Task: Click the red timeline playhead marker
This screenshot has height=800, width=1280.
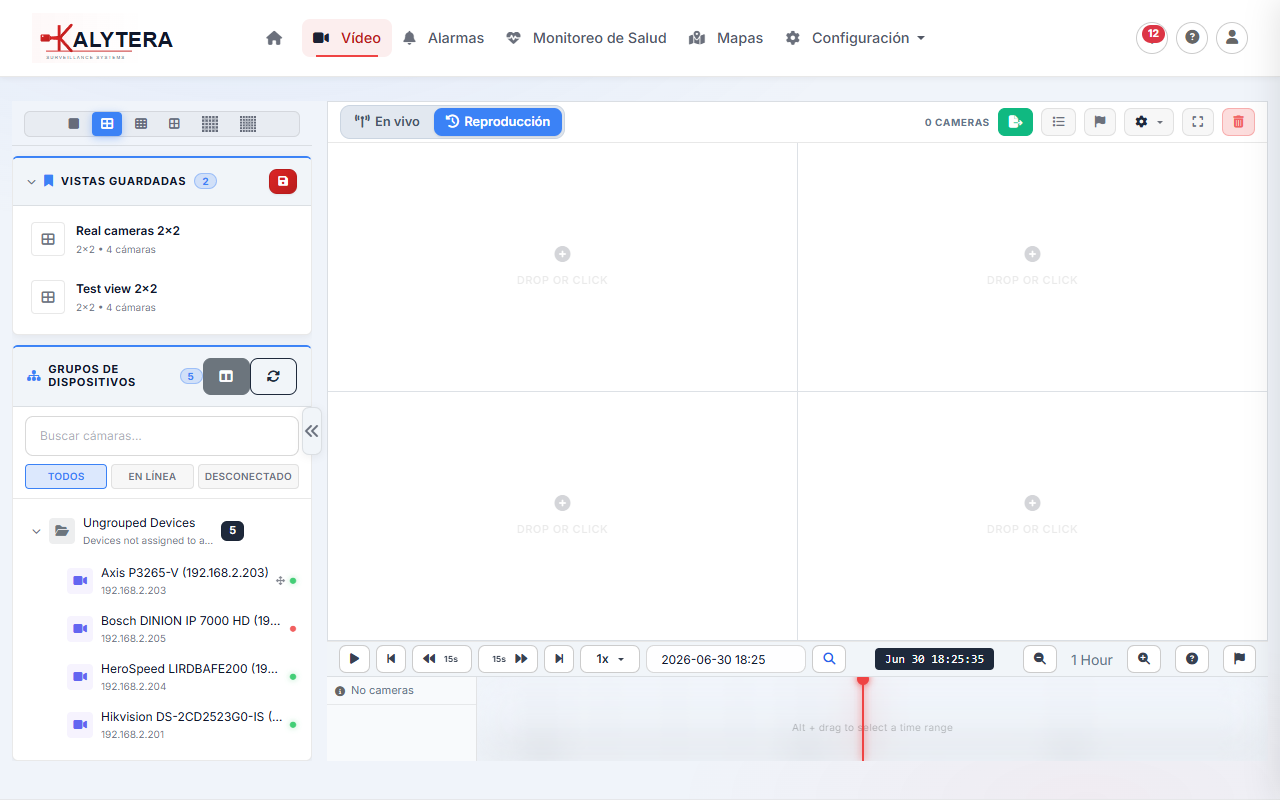Action: (x=863, y=681)
